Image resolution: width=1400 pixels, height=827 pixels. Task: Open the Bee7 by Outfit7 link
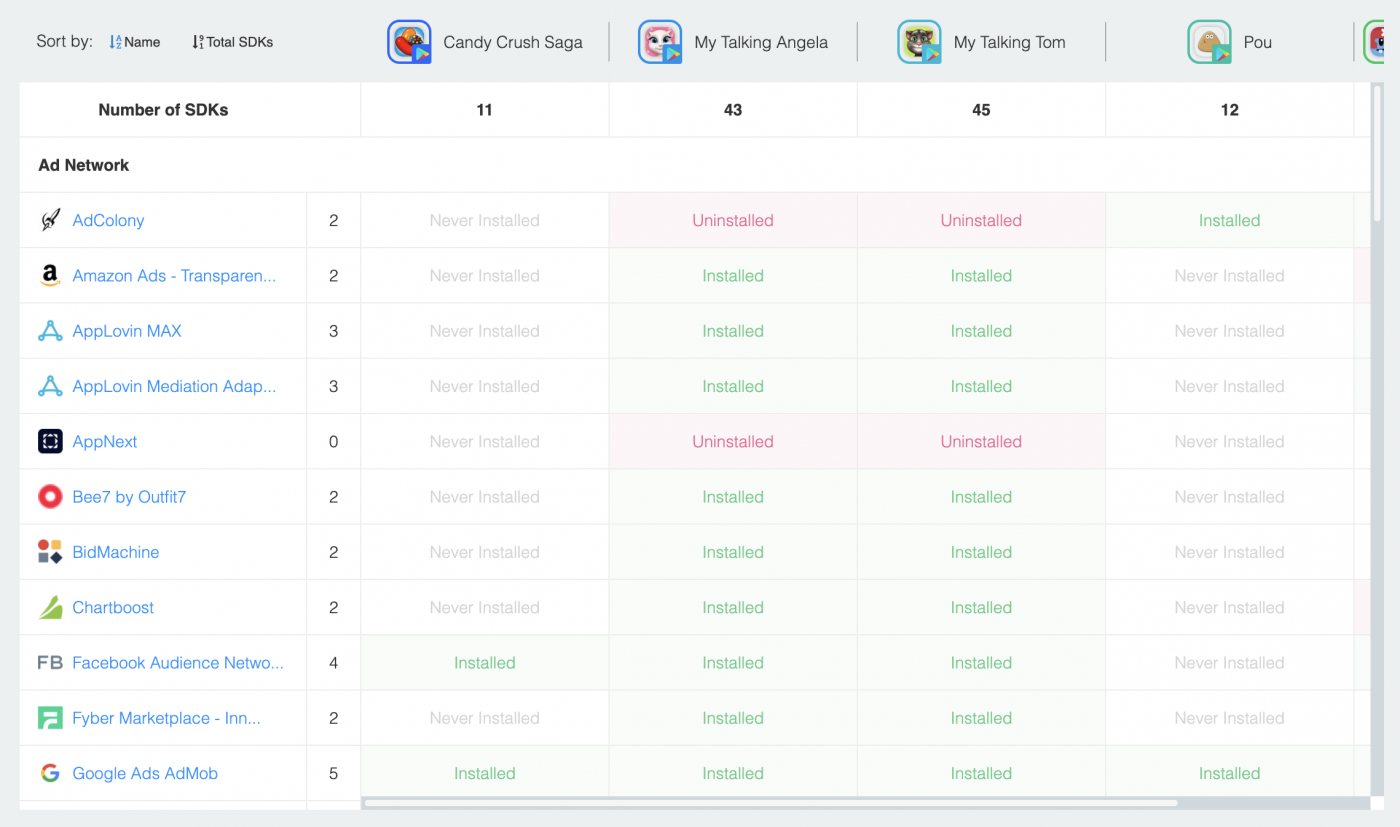pos(129,496)
